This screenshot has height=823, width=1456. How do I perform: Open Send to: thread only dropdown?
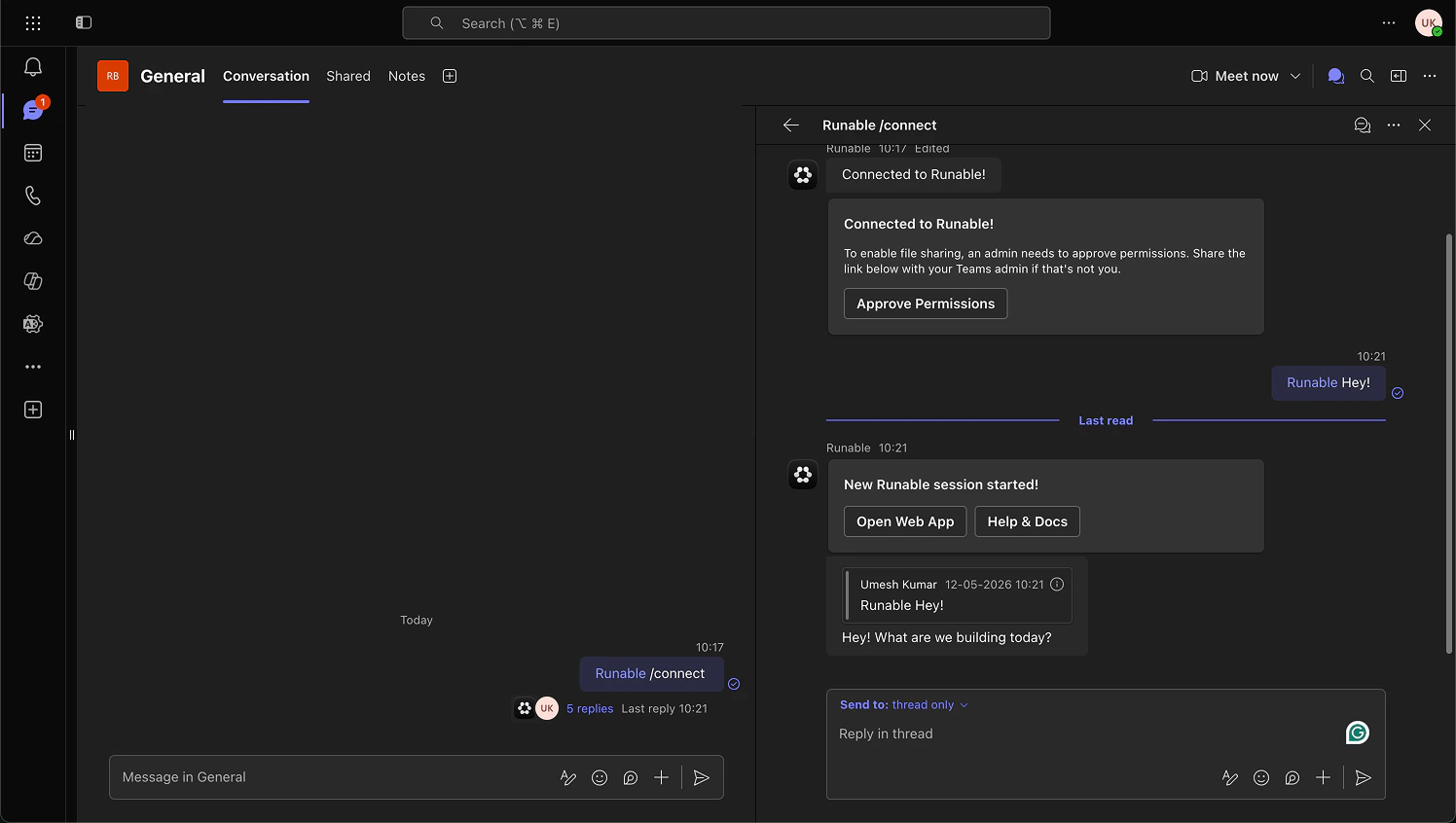(x=904, y=704)
